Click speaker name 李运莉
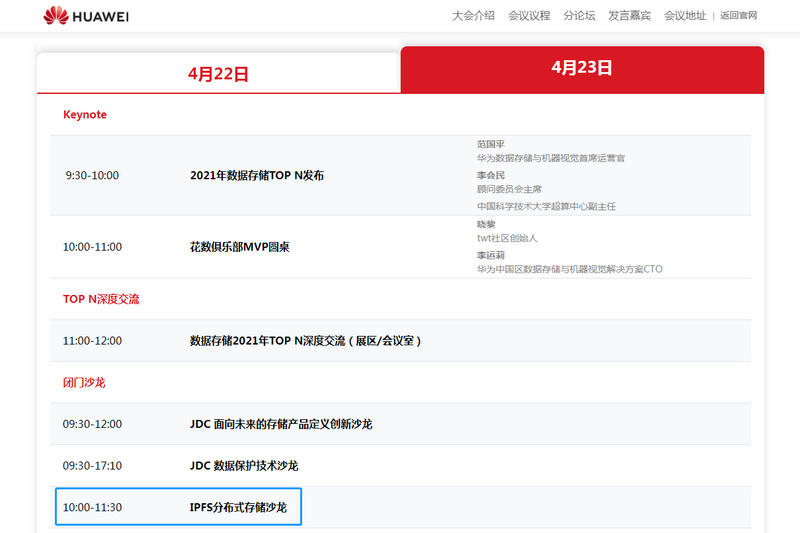Screen dimensions: 800x533 [x=491, y=255]
